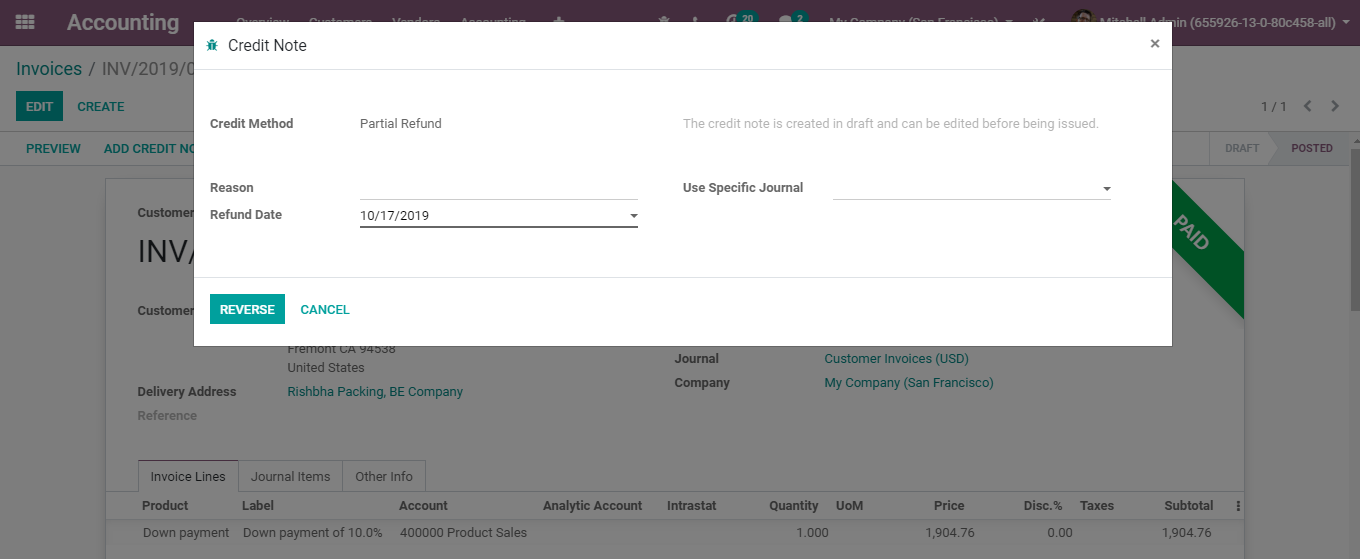This screenshot has width=1360, height=559.
Task: Sort by the Subtotal column header
Action: [1189, 505]
